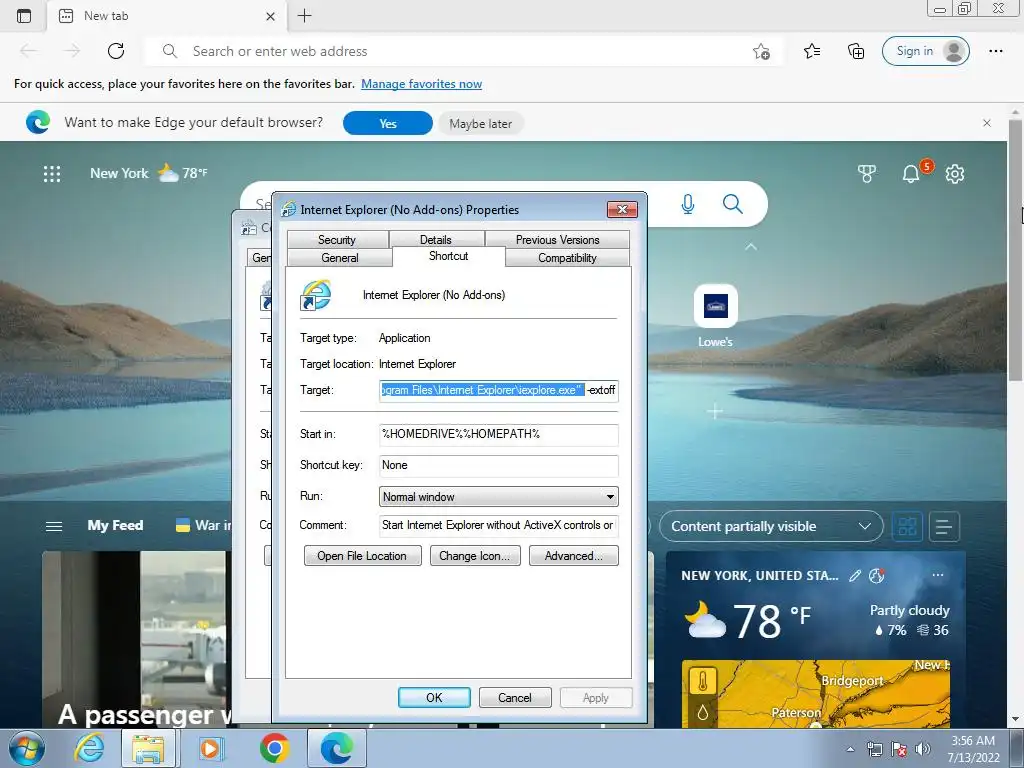
Task: Start voice search microphone icon
Action: (688, 204)
